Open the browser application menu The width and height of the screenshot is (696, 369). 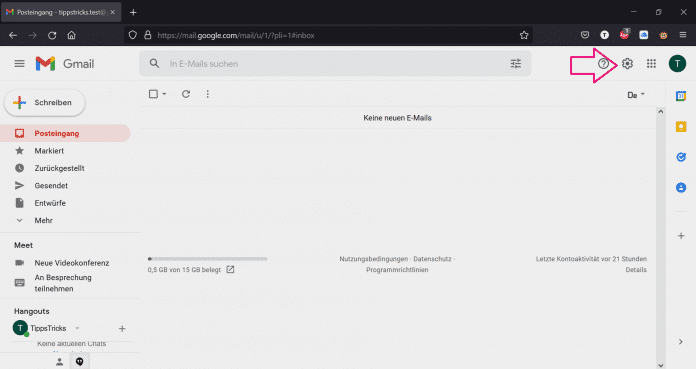(x=683, y=35)
